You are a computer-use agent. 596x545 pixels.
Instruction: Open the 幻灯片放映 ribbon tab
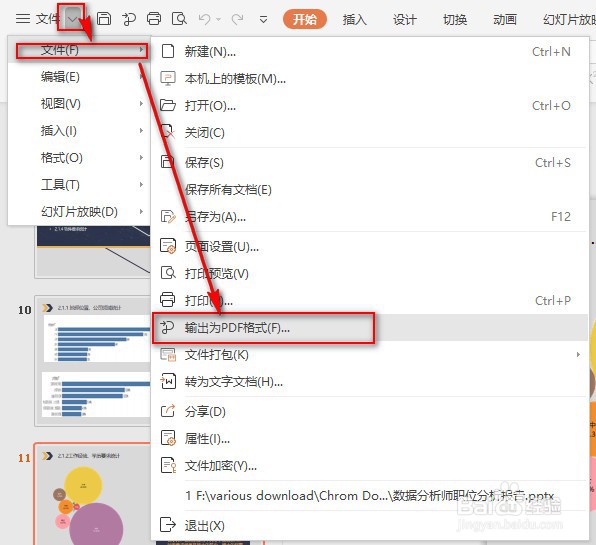coord(569,19)
